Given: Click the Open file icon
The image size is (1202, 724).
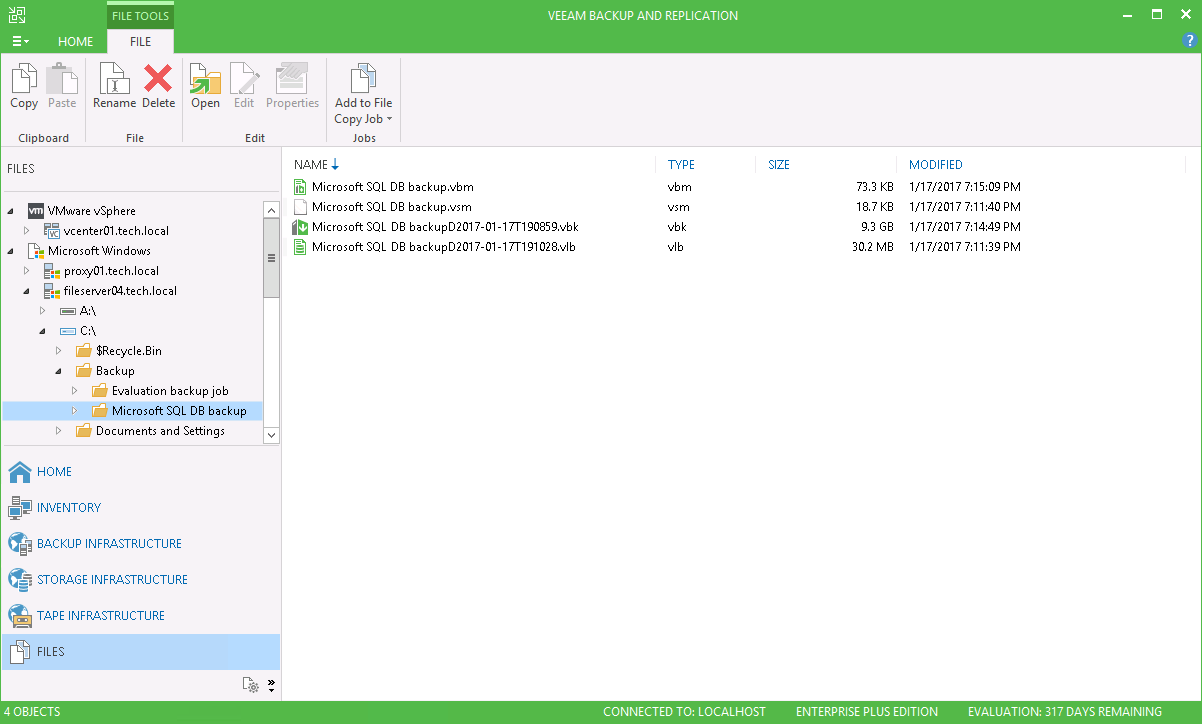Looking at the screenshot, I should tap(205, 79).
